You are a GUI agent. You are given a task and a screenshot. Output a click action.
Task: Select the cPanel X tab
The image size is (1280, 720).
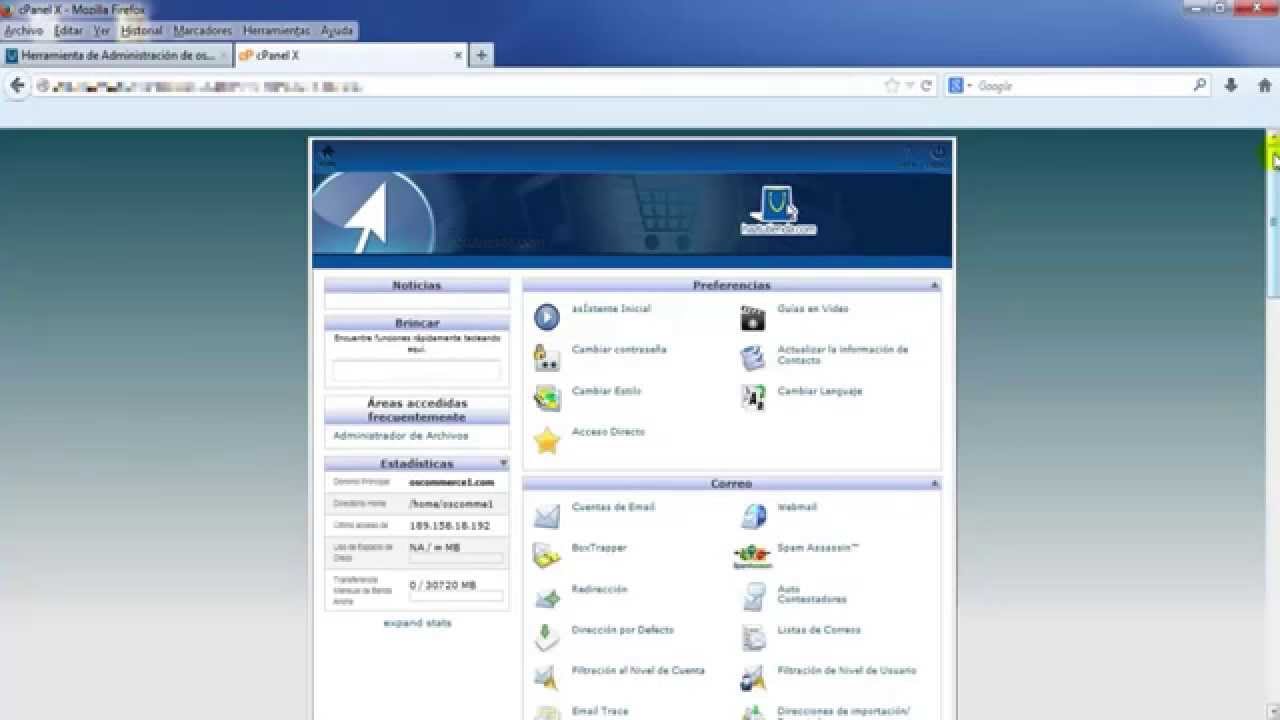coord(350,56)
